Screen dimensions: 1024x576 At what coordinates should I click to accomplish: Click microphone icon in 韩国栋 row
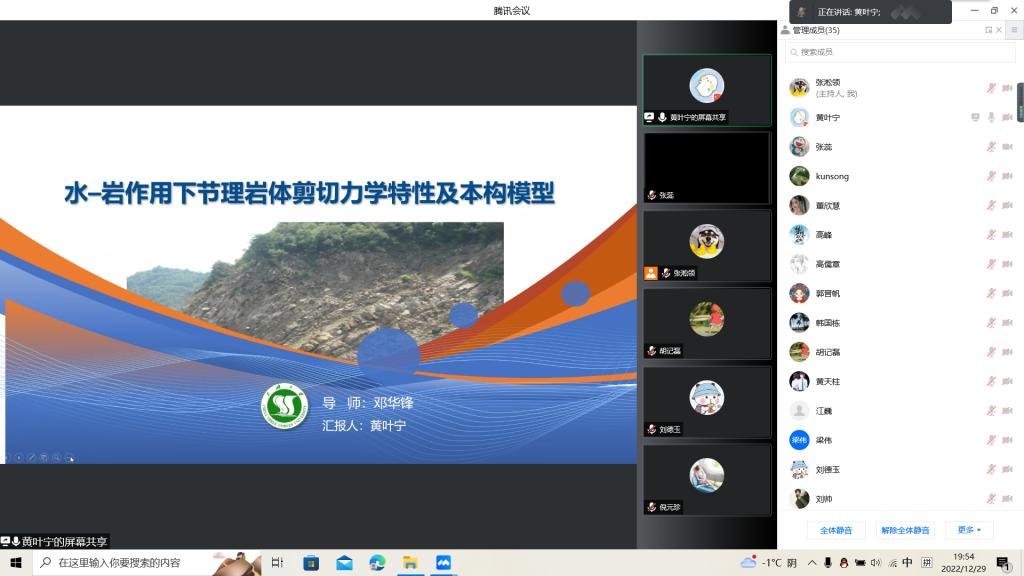pos(991,323)
